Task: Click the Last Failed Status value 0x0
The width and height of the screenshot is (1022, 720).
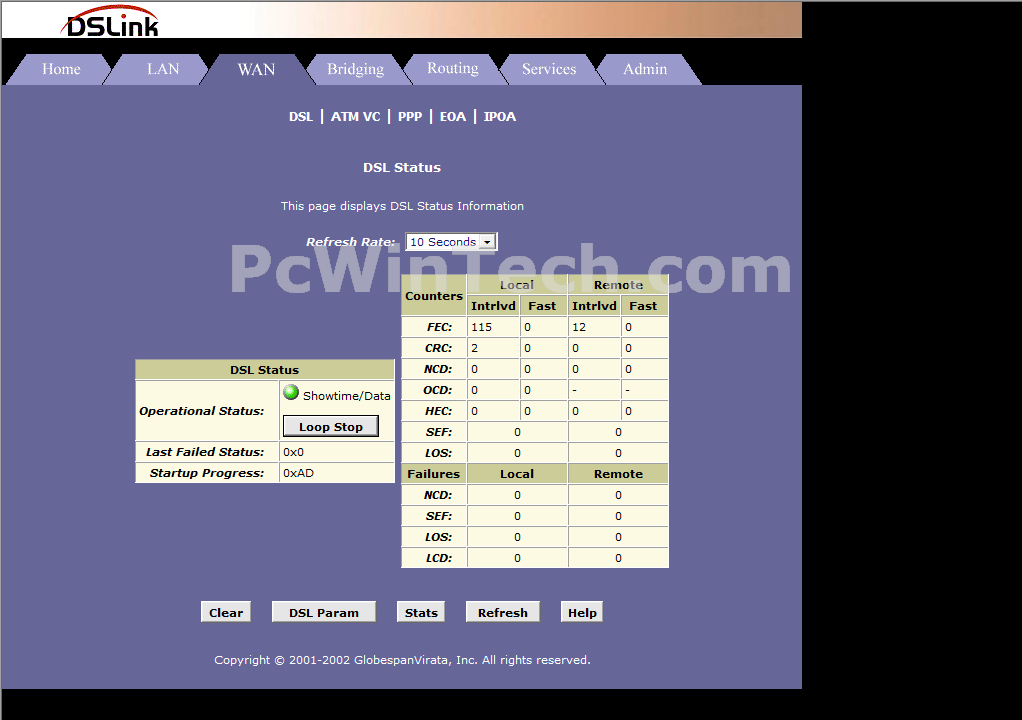Action: [x=293, y=452]
